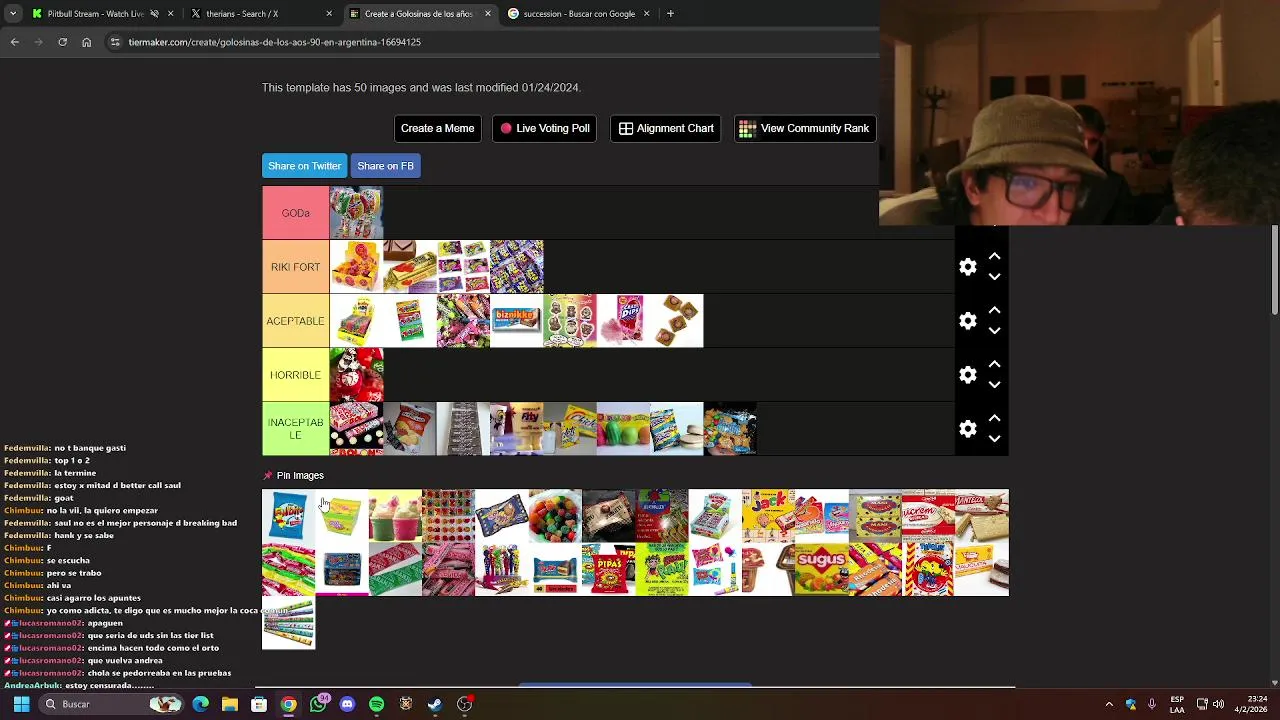Start a Live Voting Poll
The image size is (1280, 720).
(545, 128)
